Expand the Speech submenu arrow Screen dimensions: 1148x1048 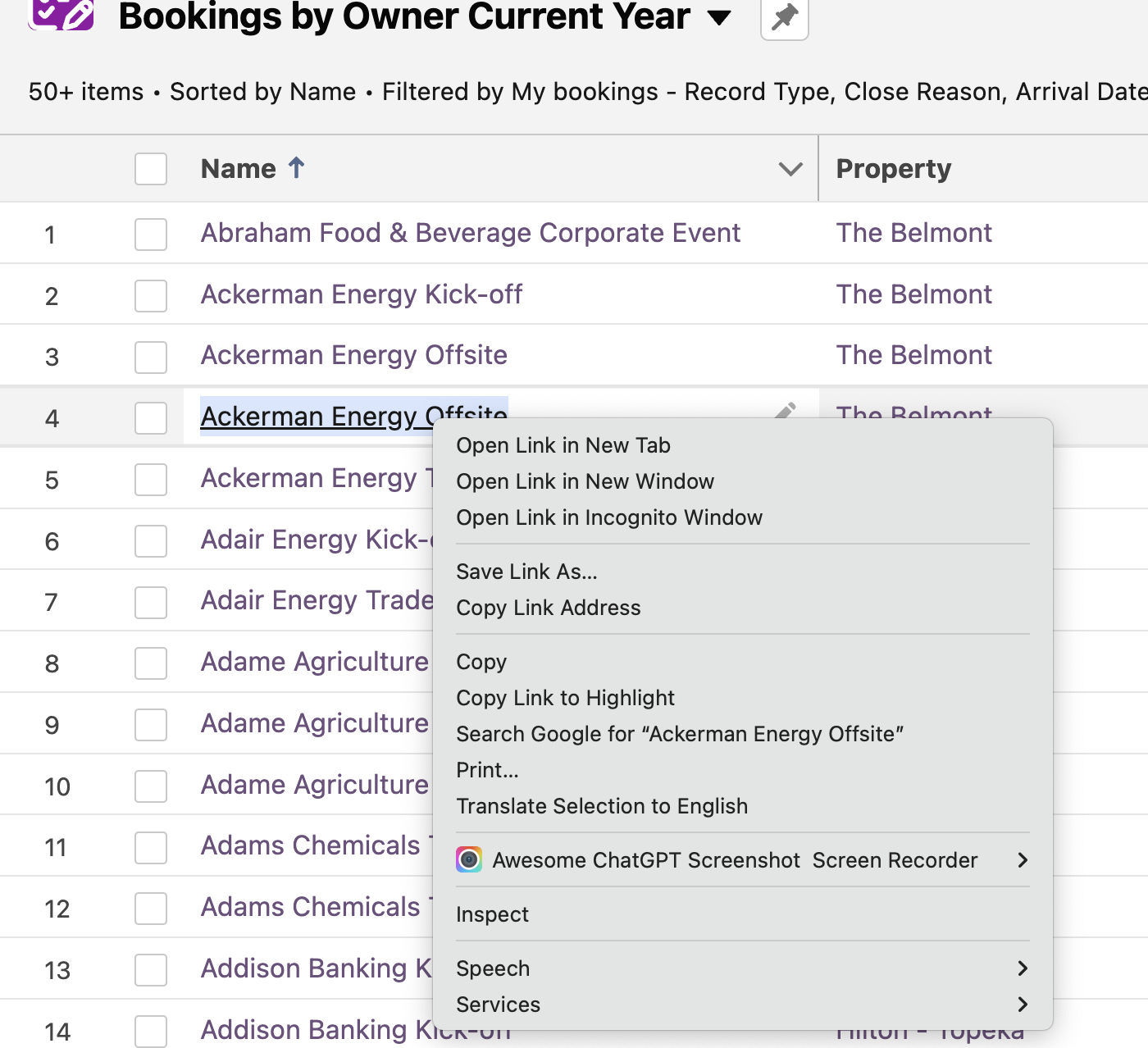pyautogui.click(x=1023, y=968)
